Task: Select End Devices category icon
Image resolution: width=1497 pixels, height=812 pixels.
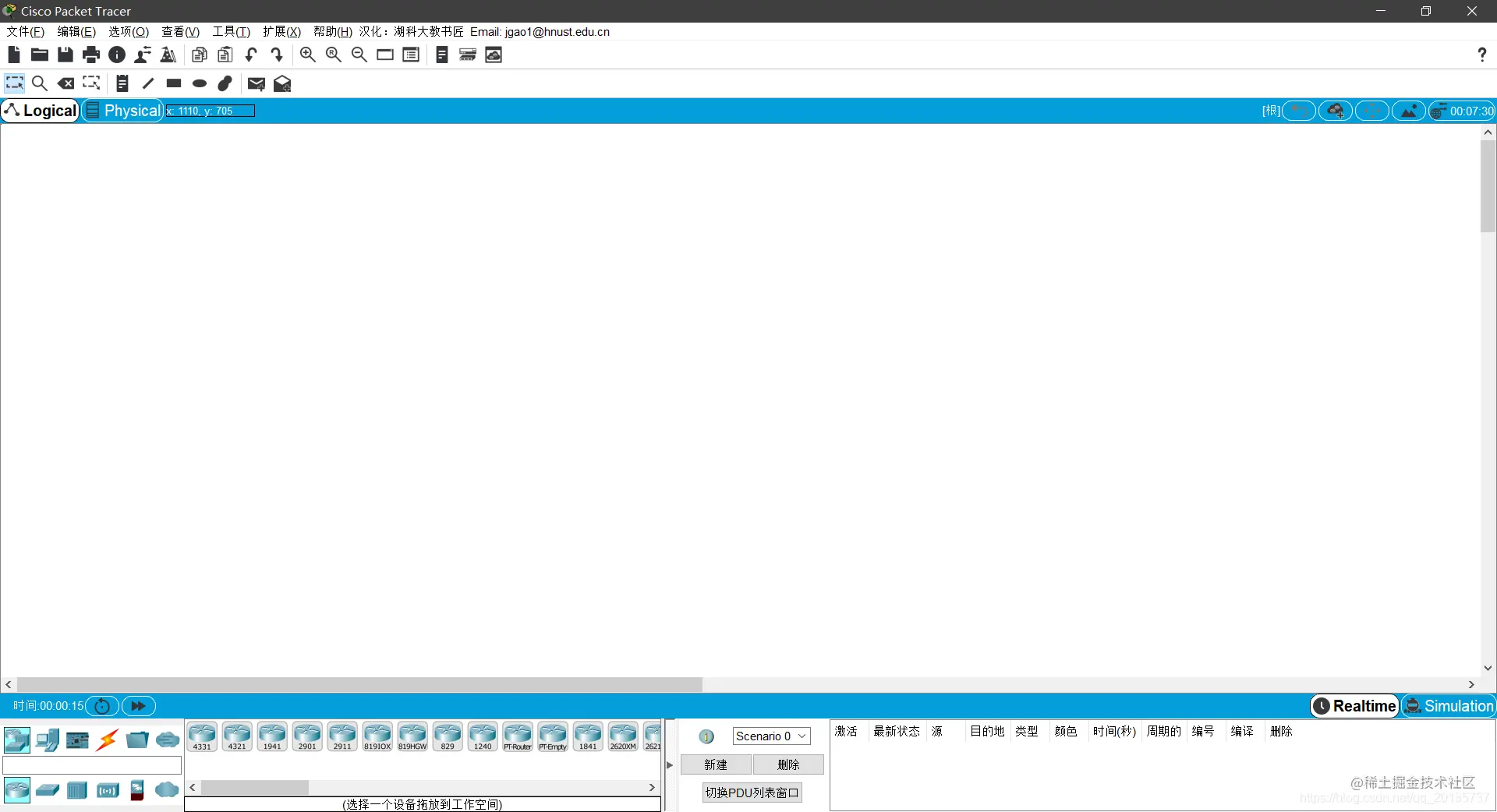Action: [48, 740]
